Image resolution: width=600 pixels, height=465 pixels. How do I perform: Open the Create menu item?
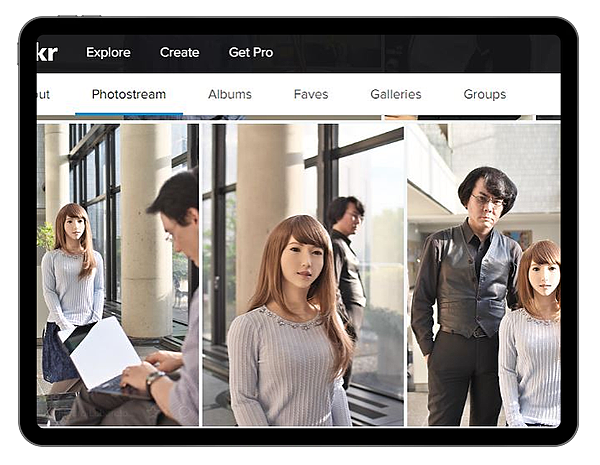pyautogui.click(x=179, y=52)
